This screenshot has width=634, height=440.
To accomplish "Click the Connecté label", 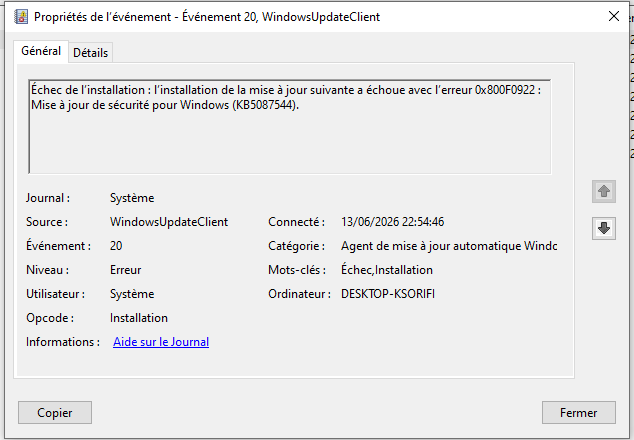I will (x=296, y=222).
